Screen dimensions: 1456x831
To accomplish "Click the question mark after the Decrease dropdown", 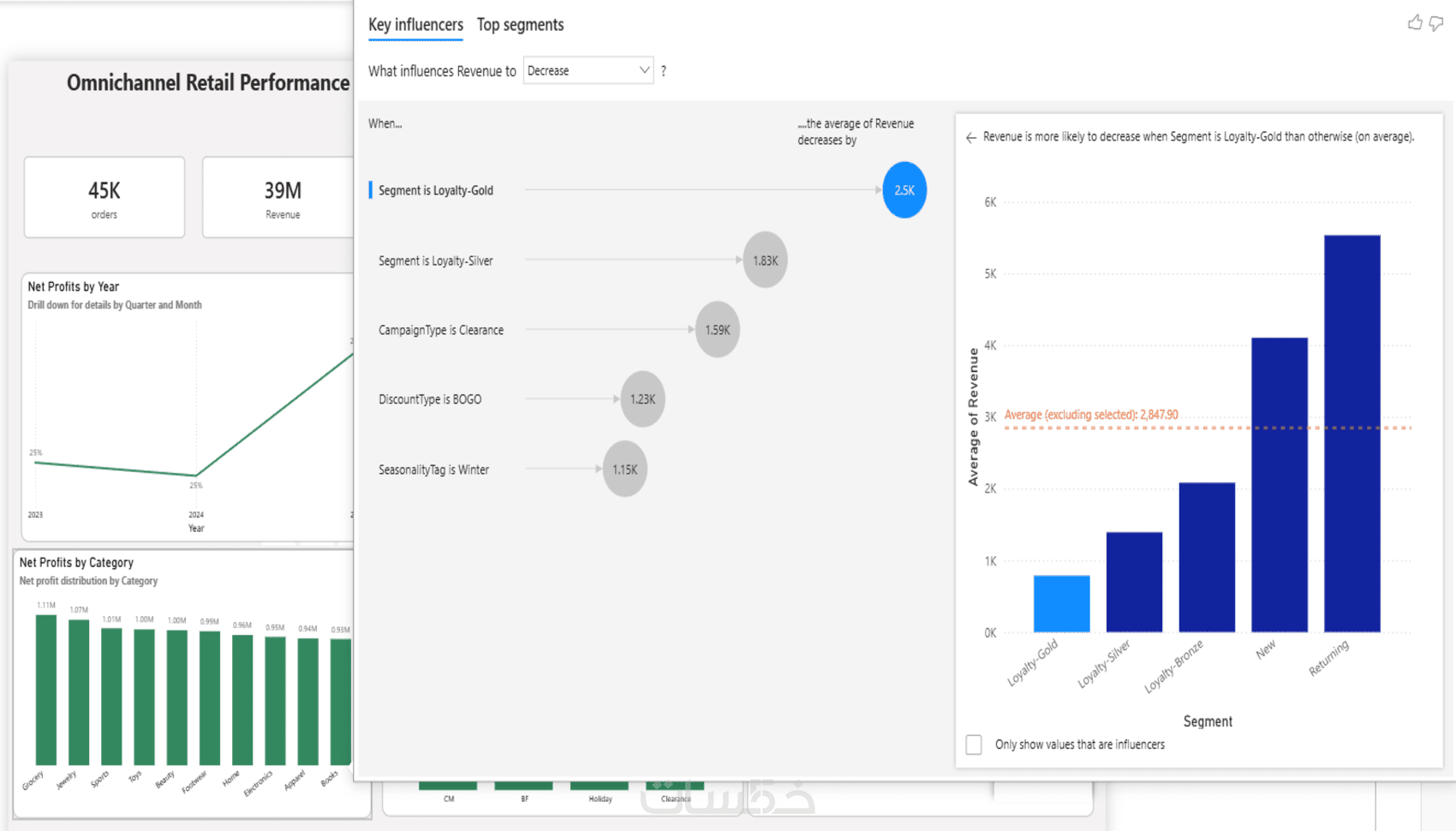I will tap(663, 71).
